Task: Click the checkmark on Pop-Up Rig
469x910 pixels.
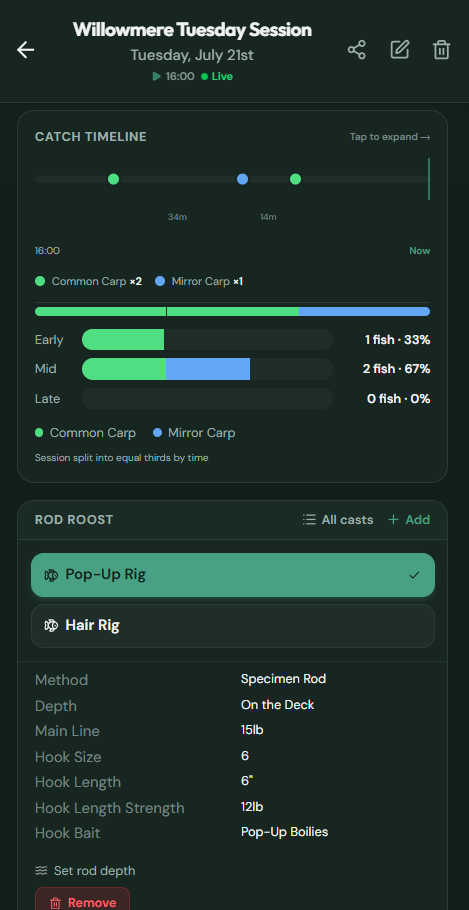Action: coord(414,575)
